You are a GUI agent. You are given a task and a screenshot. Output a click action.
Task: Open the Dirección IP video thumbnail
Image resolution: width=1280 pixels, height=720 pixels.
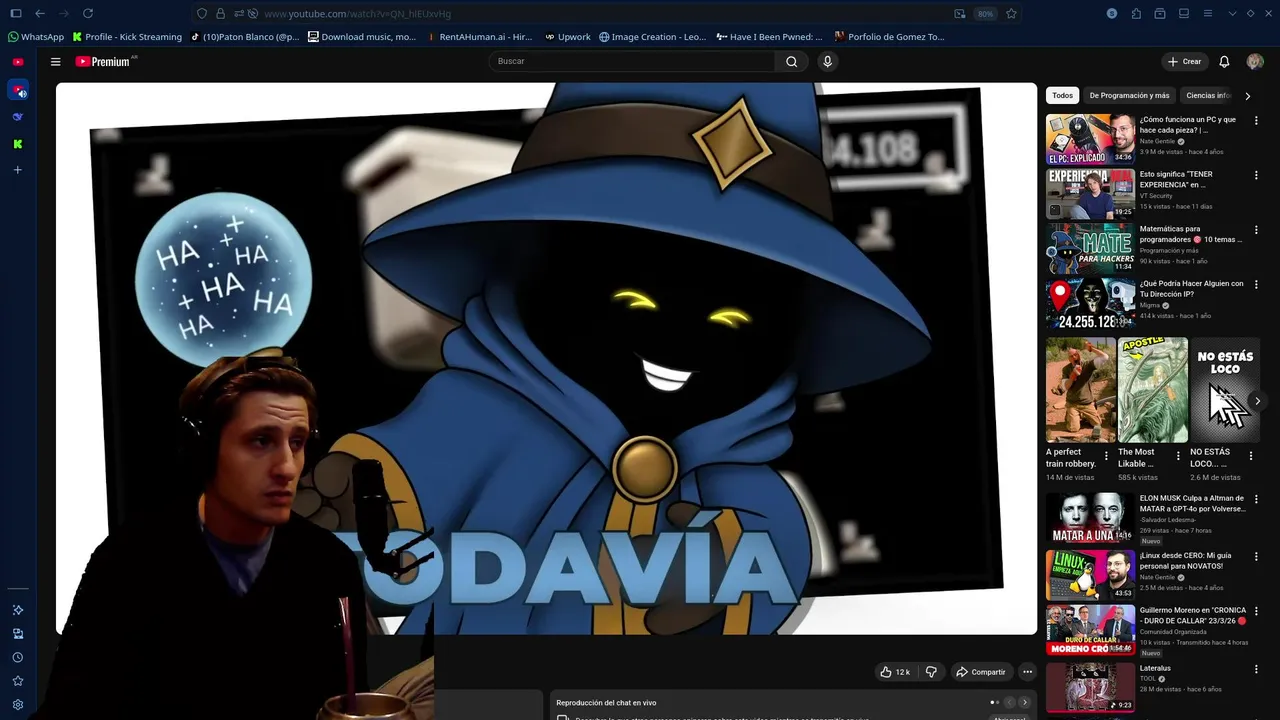(x=1090, y=303)
